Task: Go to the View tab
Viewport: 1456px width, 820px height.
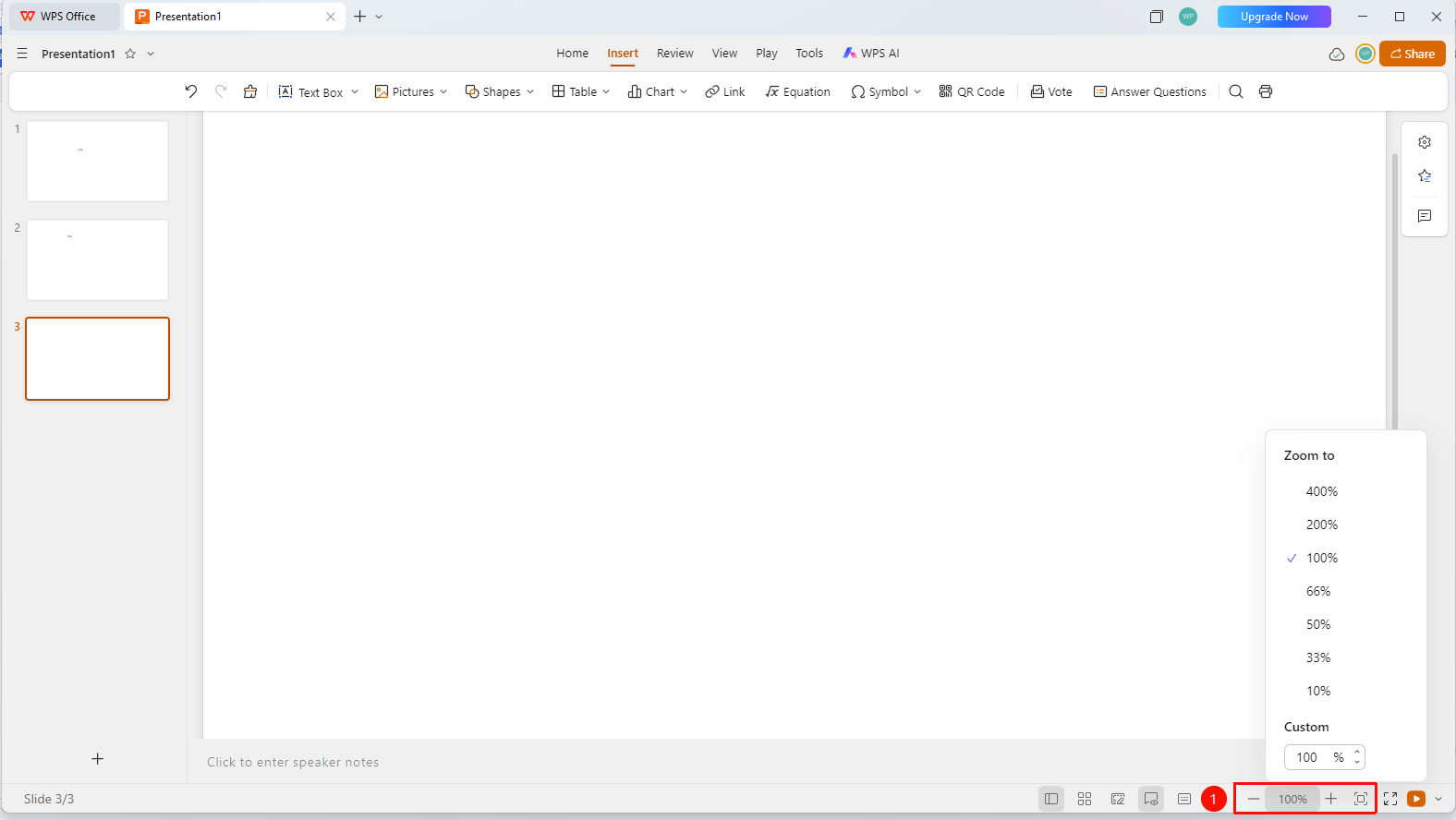Action: 725,54
